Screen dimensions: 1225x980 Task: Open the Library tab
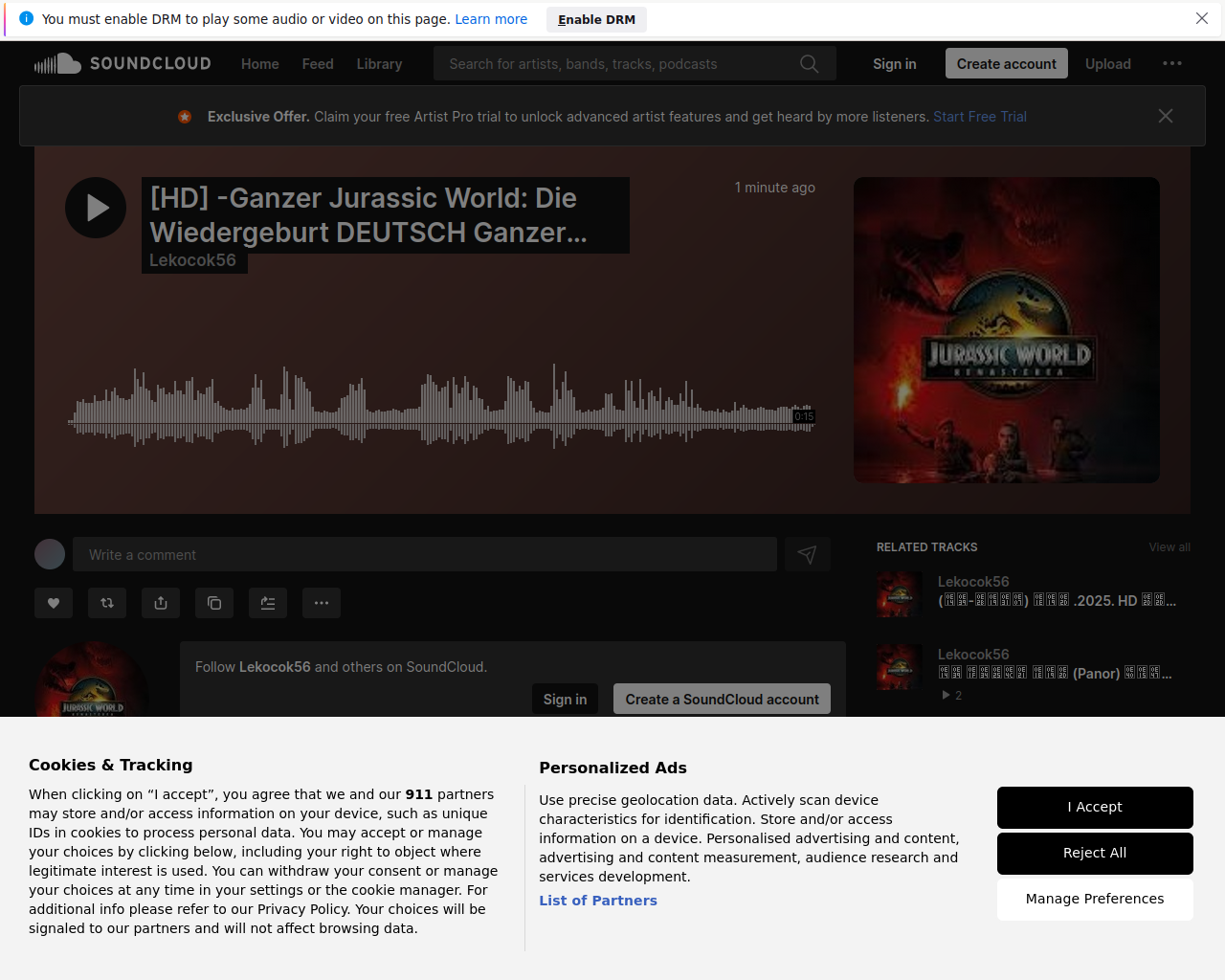(x=379, y=64)
